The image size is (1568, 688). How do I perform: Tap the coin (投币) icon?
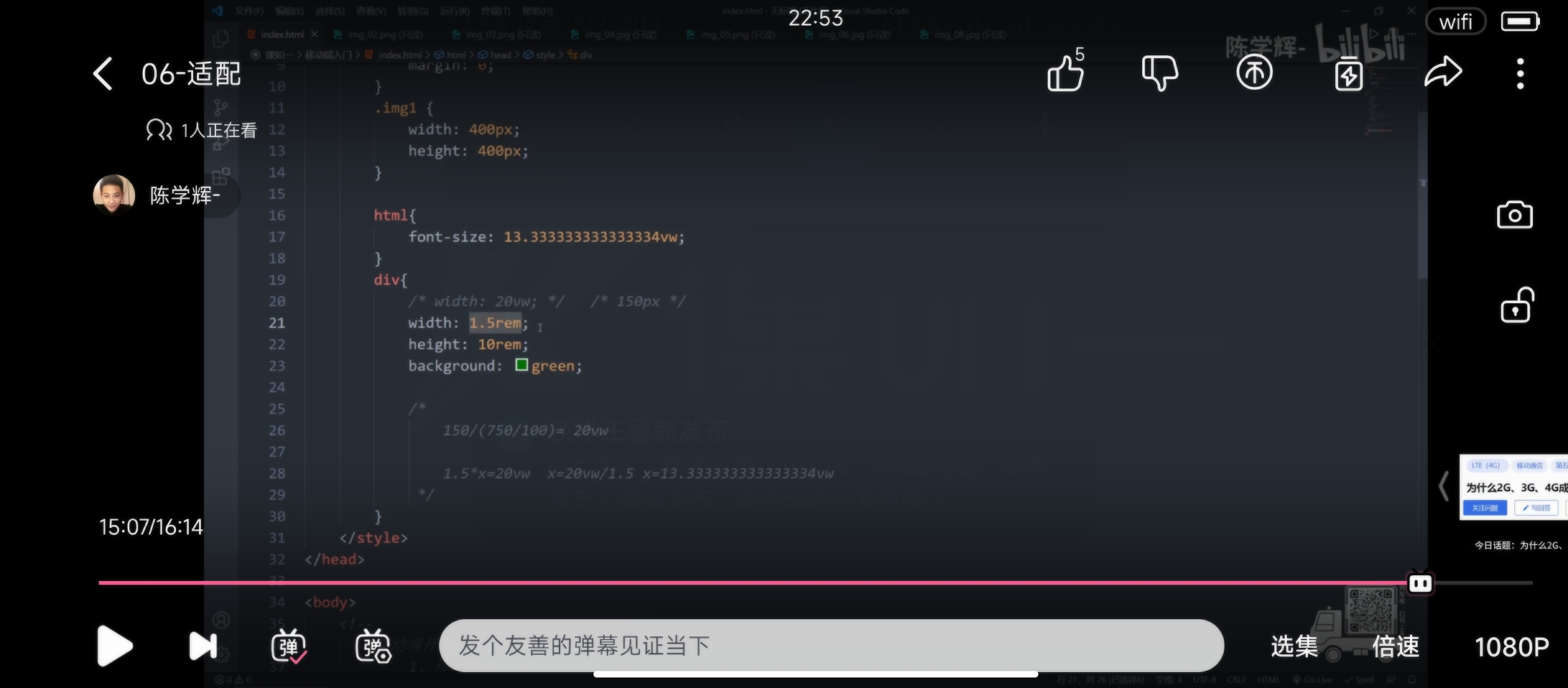pyautogui.click(x=1254, y=73)
